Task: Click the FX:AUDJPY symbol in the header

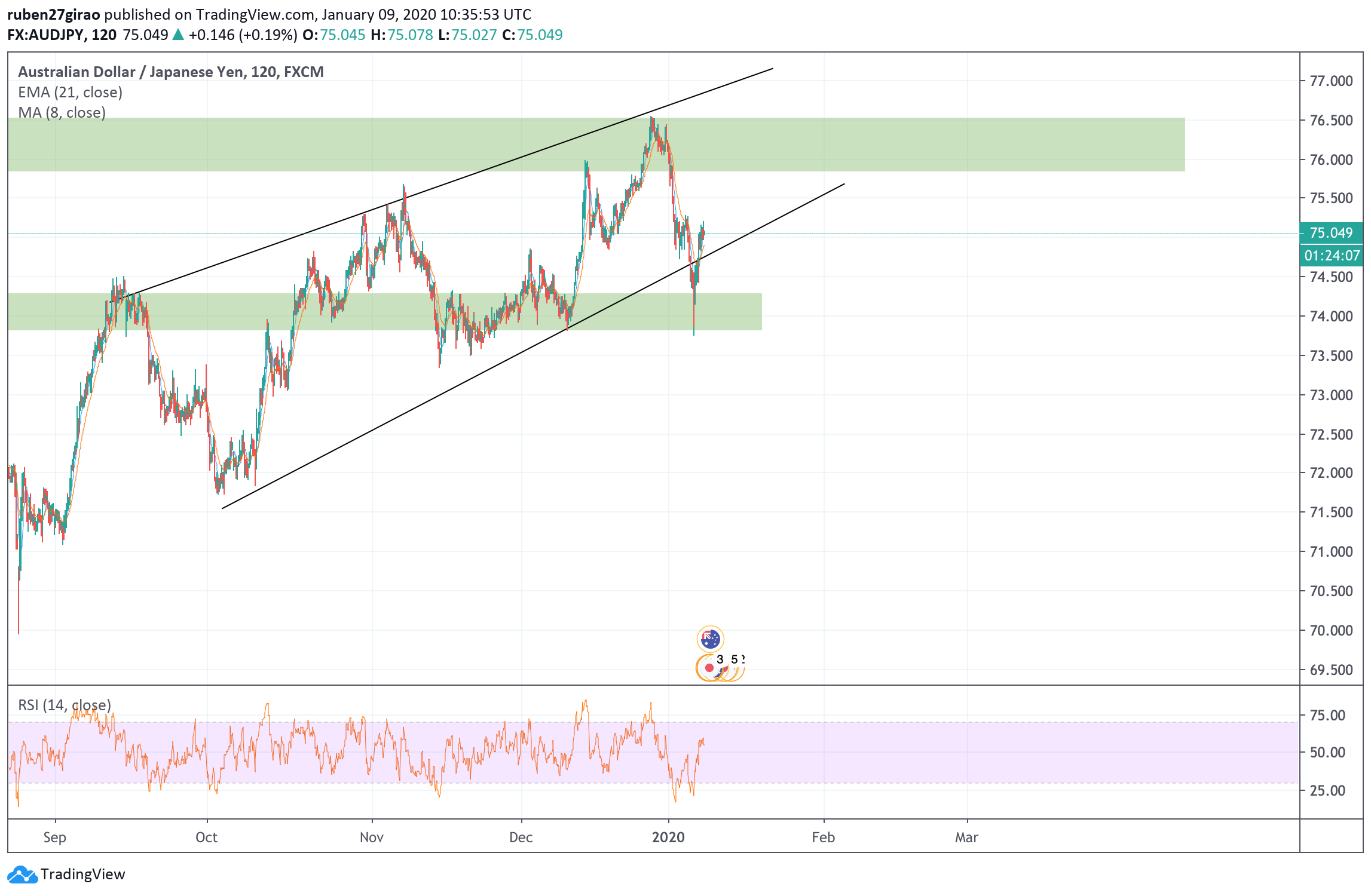Action: (45, 35)
